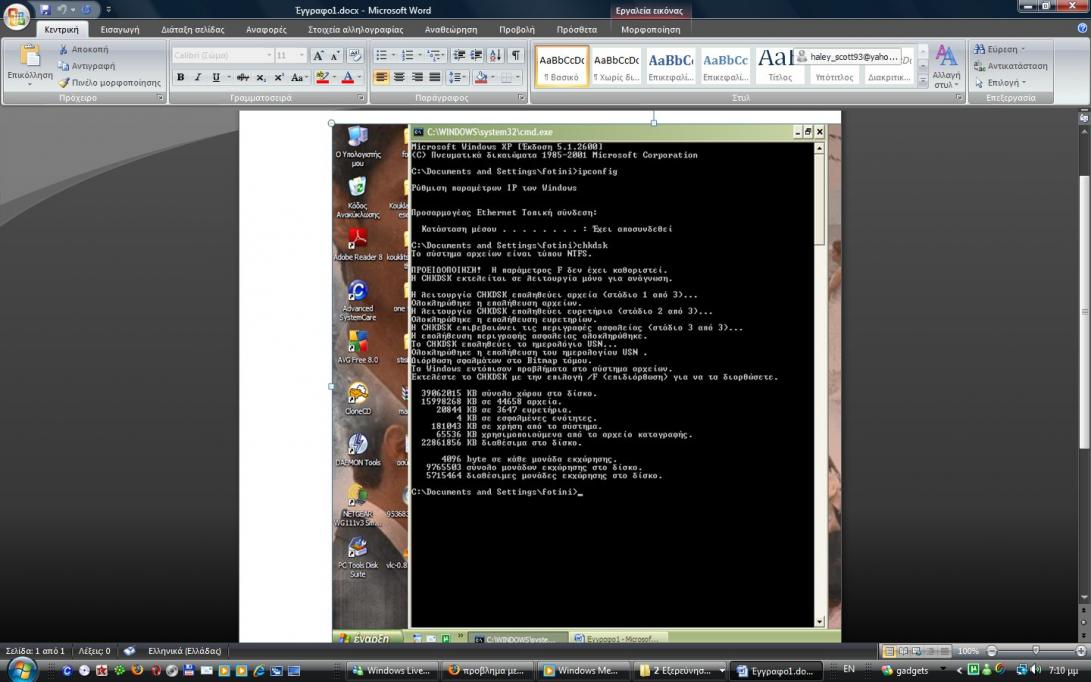Screen dimensions: 1091x682
Task: Click Shading paint bucket button
Action: (x=480, y=77)
